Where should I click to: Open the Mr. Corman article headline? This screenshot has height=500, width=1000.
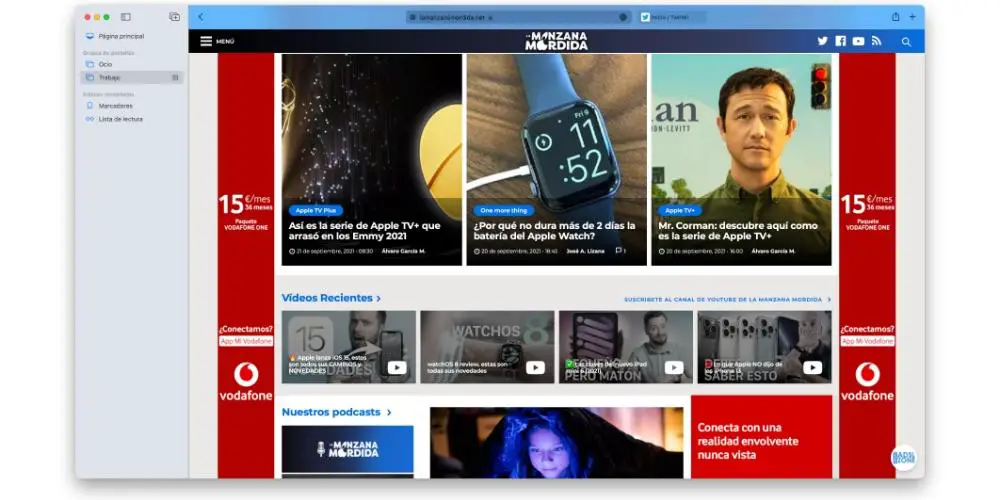tap(738, 231)
